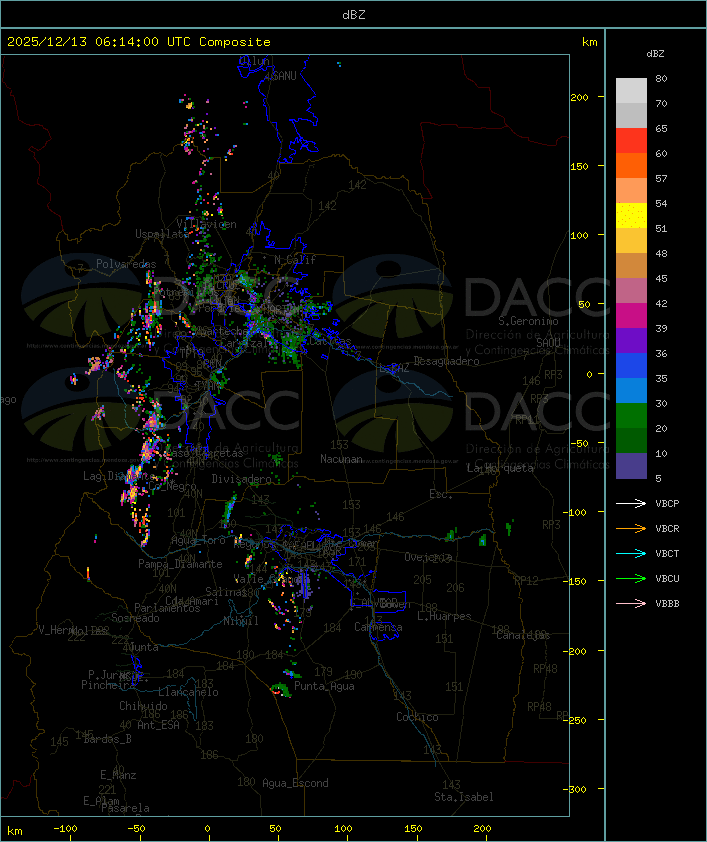Click the Punta_Agua location label
707x842 pixels.
click(x=324, y=686)
